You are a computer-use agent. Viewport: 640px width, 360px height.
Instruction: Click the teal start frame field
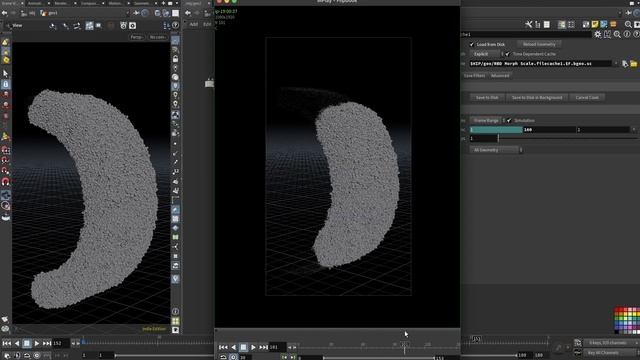[496, 130]
